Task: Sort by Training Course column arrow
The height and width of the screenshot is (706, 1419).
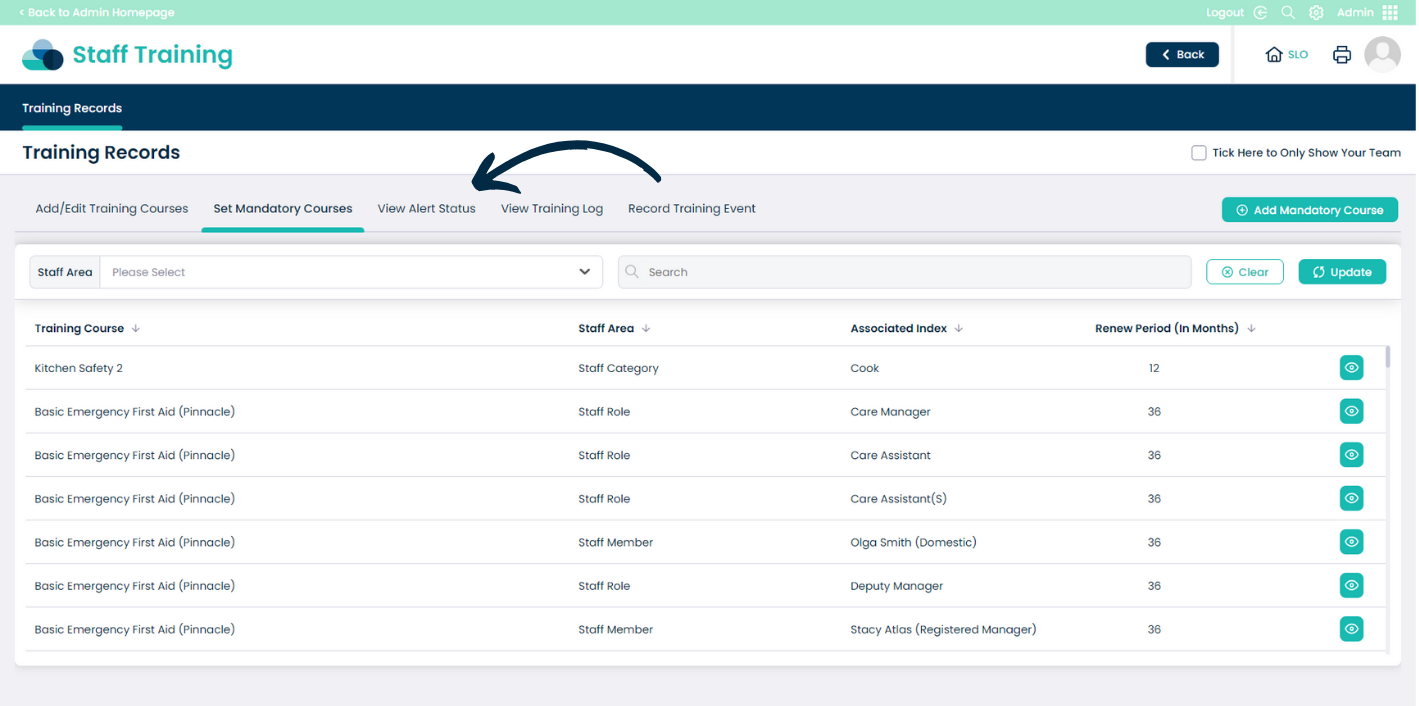Action: click(136, 328)
